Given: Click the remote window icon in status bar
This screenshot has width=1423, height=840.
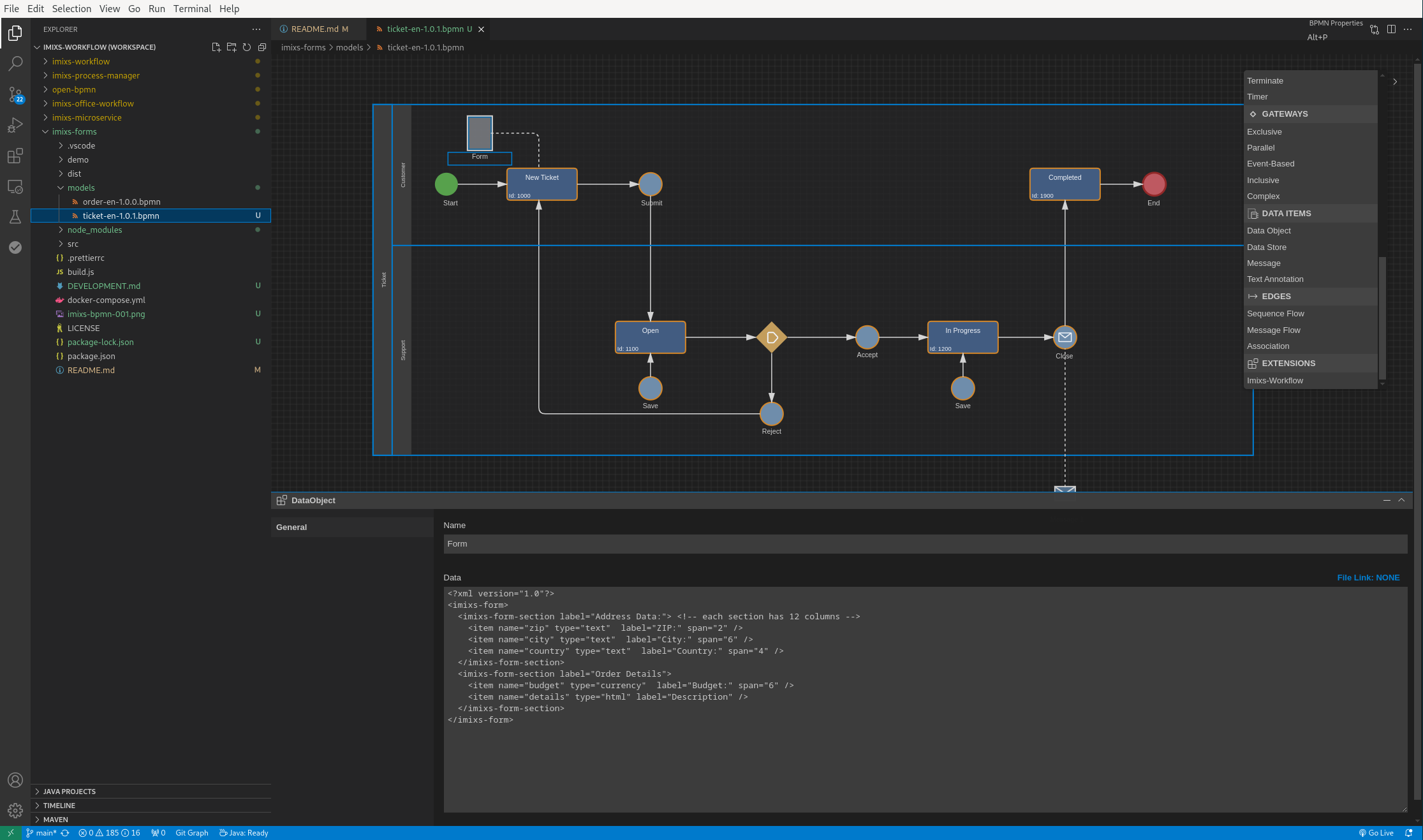Looking at the screenshot, I should point(11,833).
